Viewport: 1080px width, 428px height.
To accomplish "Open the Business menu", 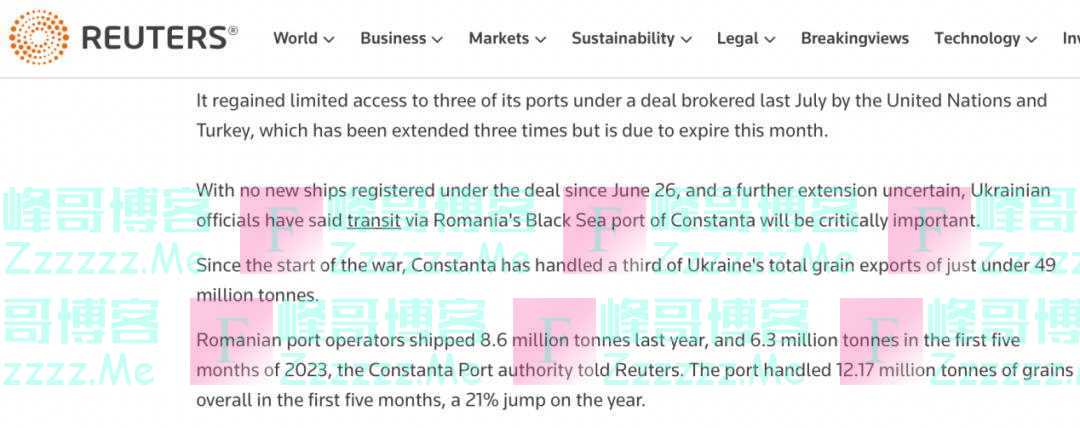I will pos(393,38).
